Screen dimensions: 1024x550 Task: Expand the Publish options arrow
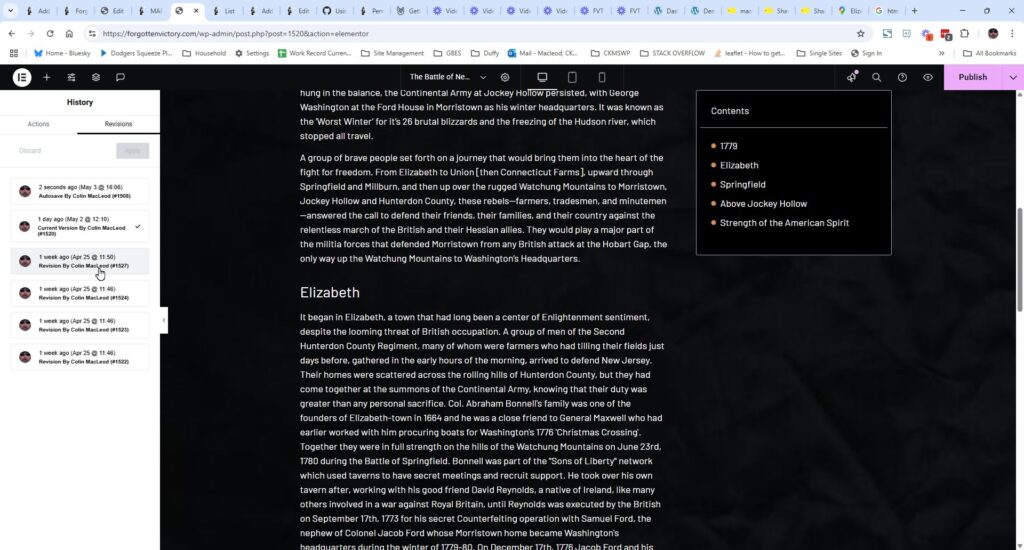(1013, 77)
